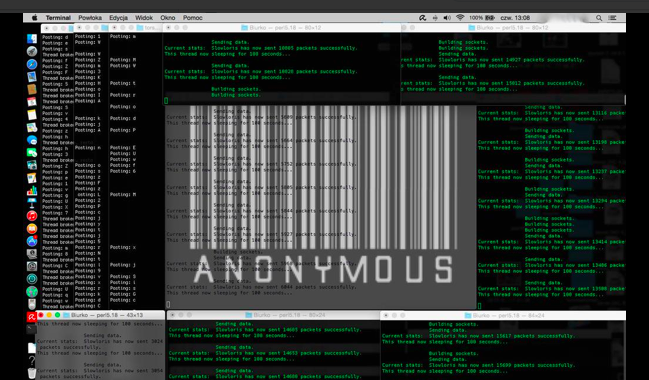649x380 pixels.
Task: Open the Okno menu
Action: click(168, 18)
